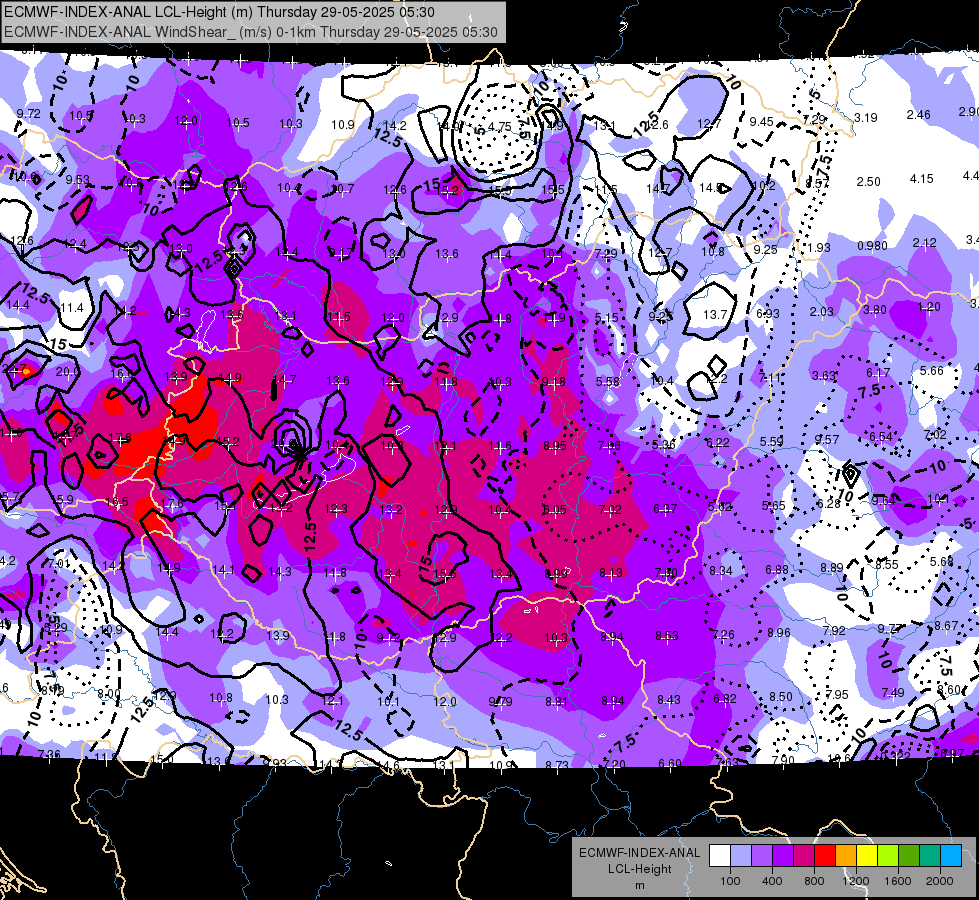
Task: Click the wind shear value 9.72
Action: coord(29,113)
